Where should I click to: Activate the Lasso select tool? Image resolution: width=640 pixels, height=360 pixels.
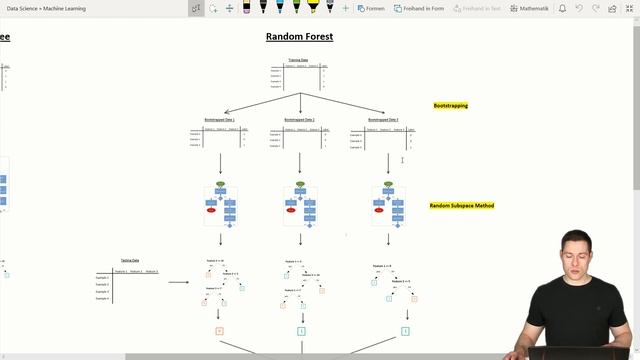click(213, 8)
